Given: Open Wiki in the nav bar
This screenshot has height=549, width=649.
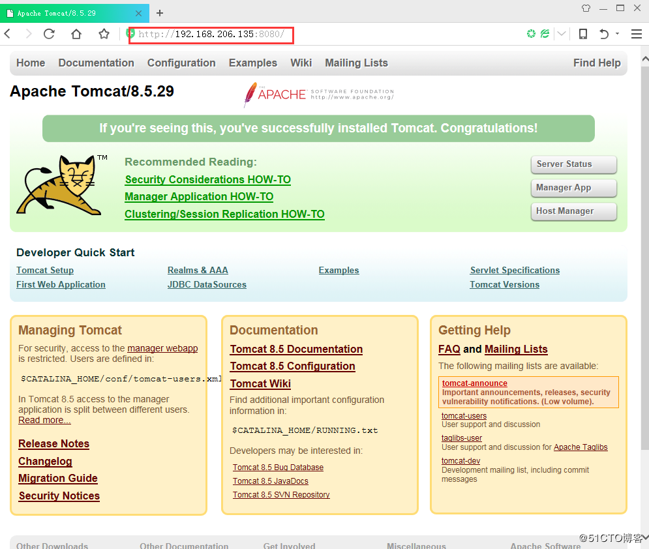Looking at the screenshot, I should pos(301,63).
